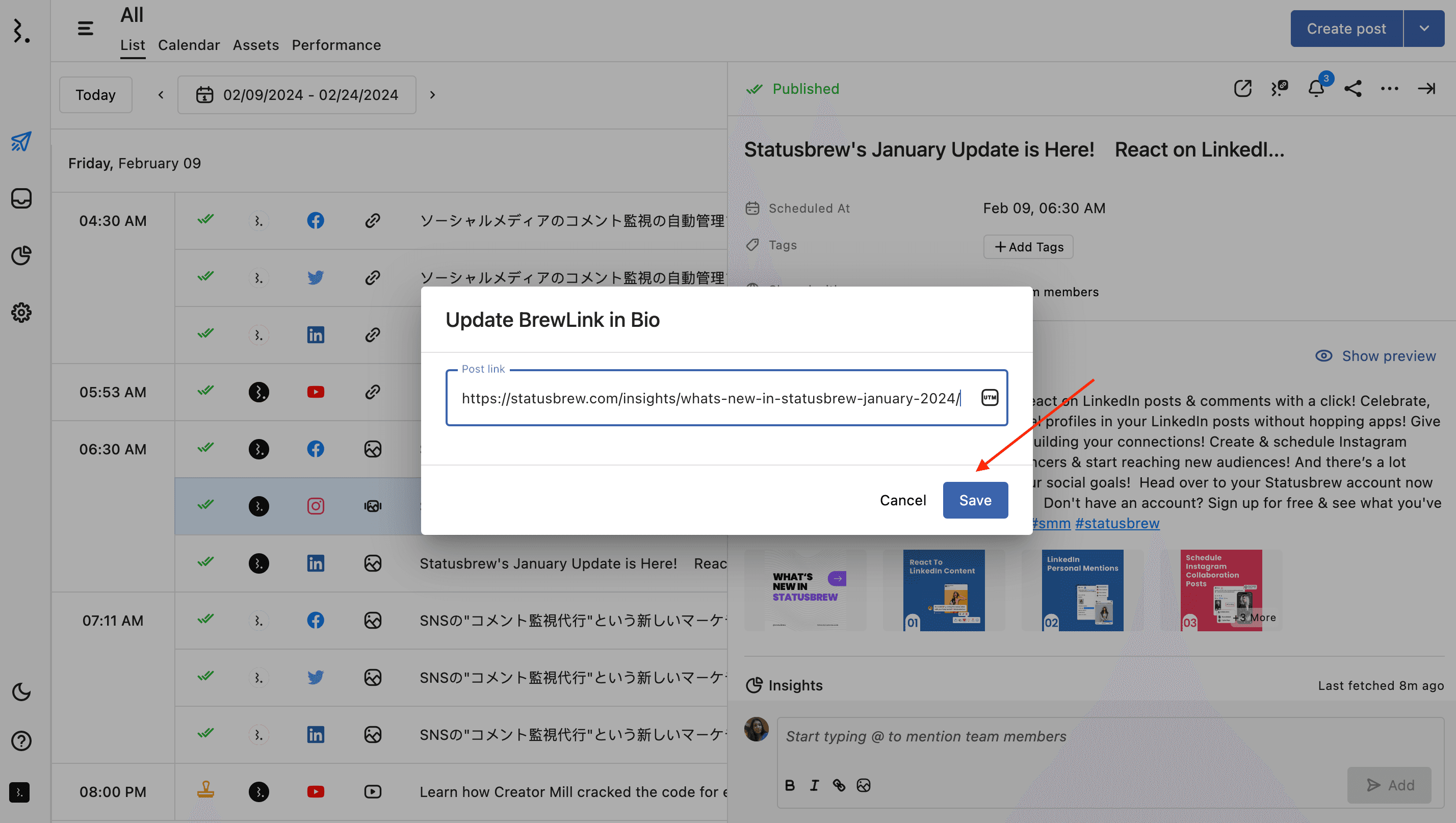
Task: Switch to the List tab
Action: coord(133,45)
